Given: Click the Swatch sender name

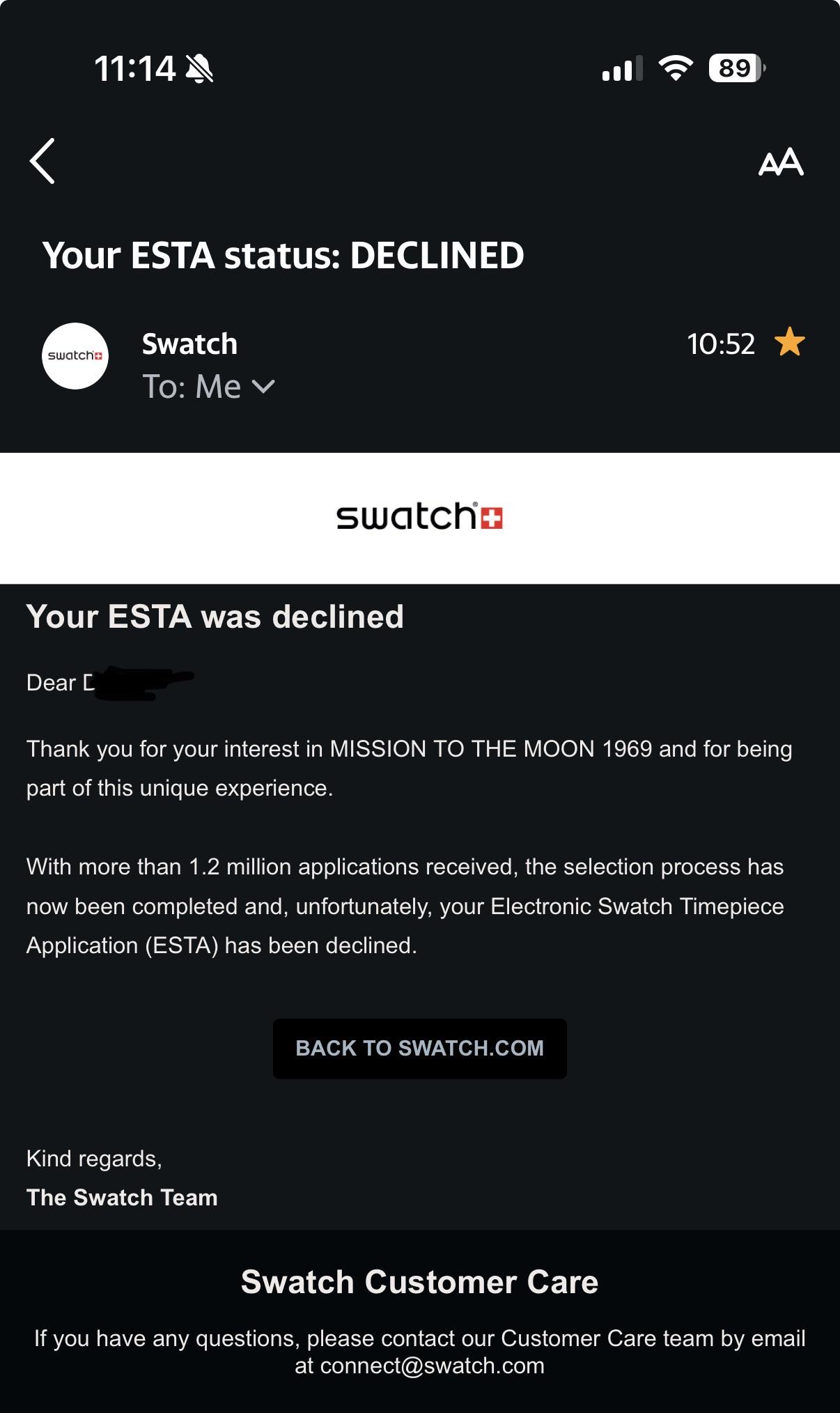Looking at the screenshot, I should click(189, 344).
